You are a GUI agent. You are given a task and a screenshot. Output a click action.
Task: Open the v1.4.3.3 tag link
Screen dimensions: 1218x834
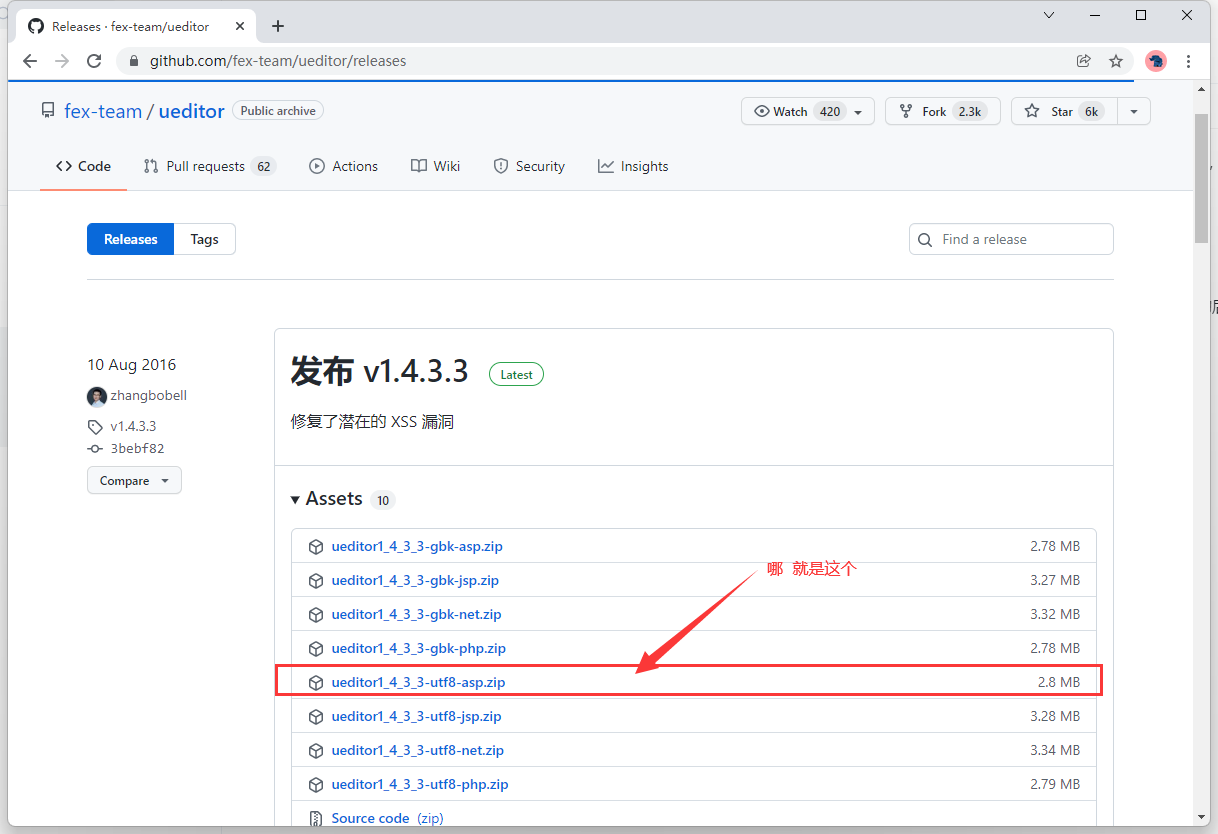133,426
